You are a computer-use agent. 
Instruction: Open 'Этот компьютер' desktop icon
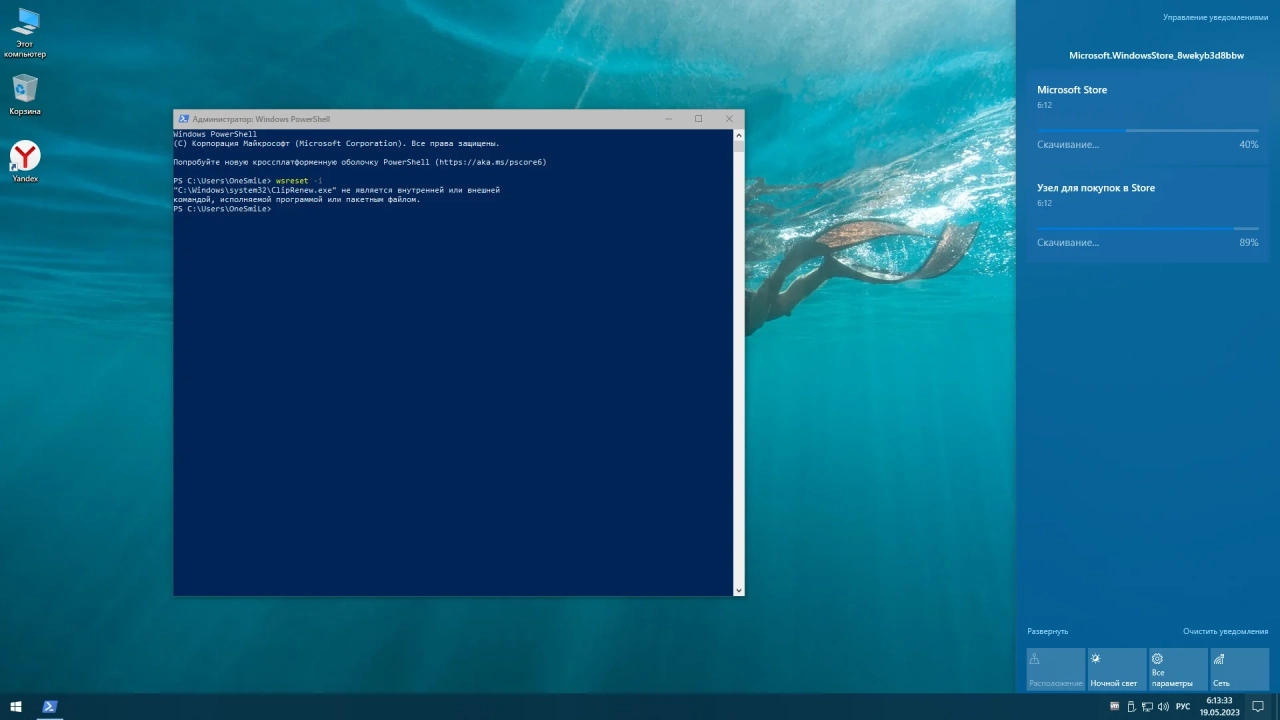(x=25, y=33)
